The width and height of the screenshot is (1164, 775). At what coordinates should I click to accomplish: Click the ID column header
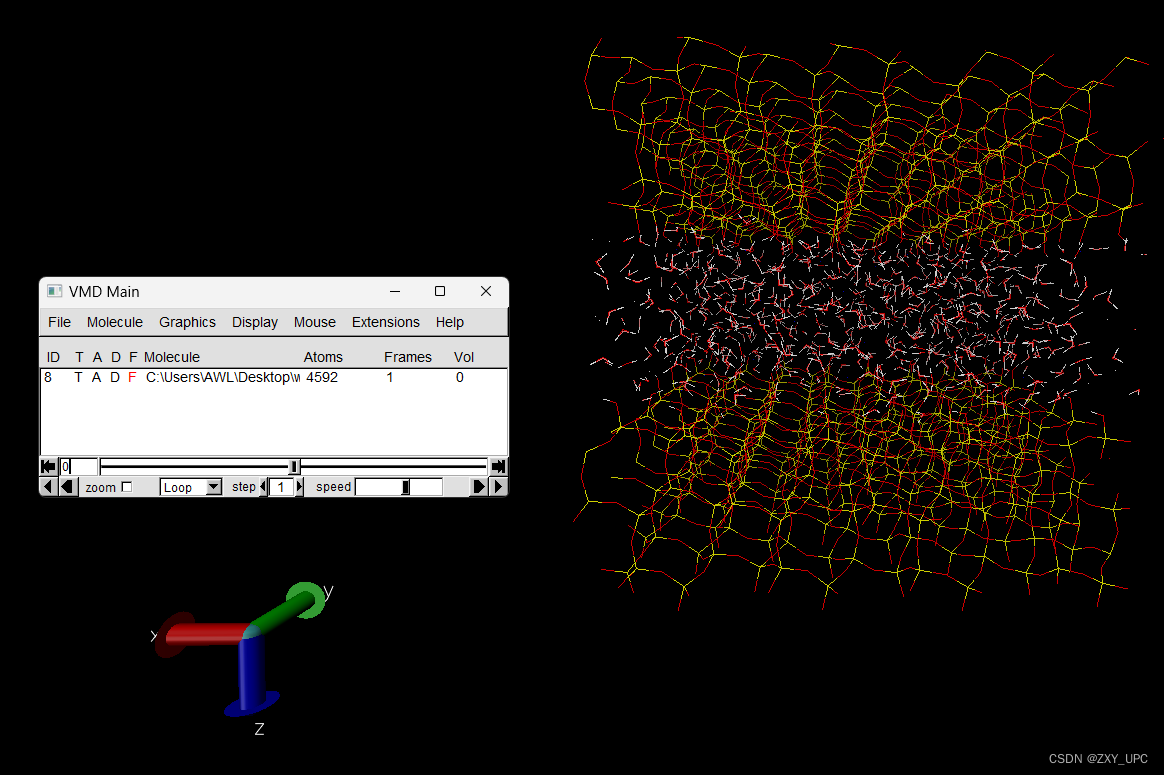pos(53,357)
